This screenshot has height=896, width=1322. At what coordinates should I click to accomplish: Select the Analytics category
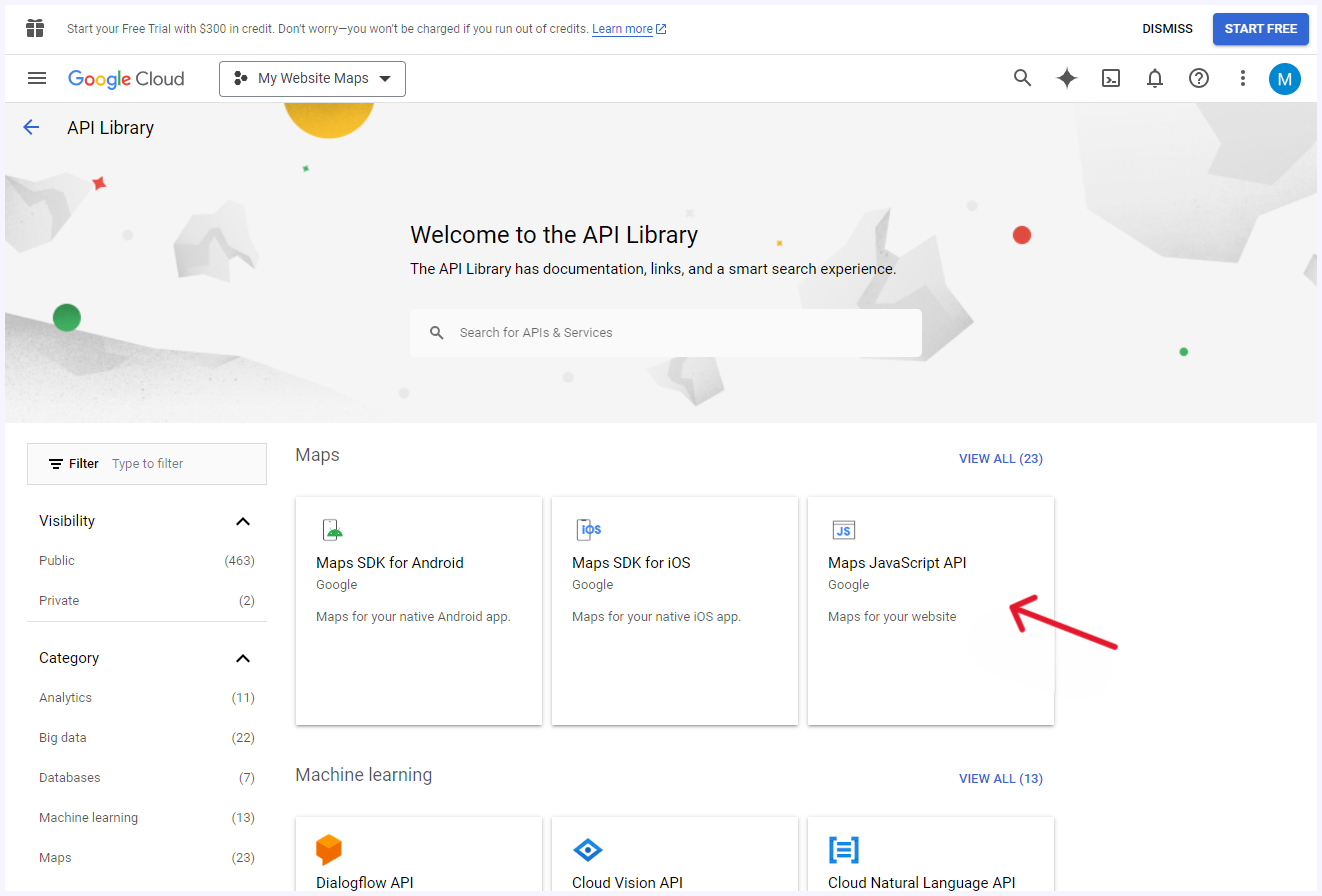pyautogui.click(x=65, y=698)
